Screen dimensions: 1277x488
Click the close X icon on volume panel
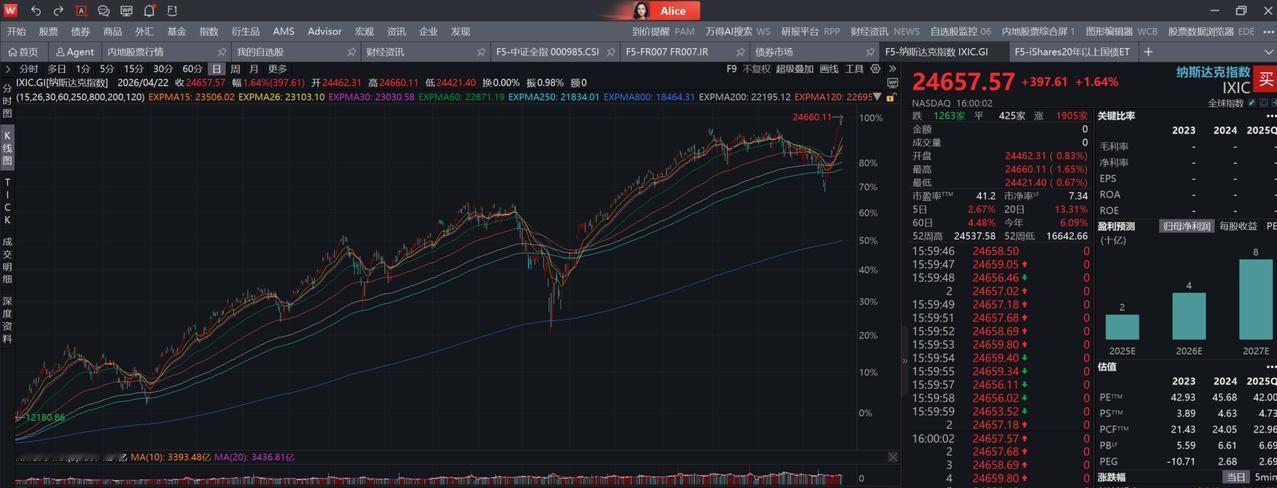coord(892,457)
